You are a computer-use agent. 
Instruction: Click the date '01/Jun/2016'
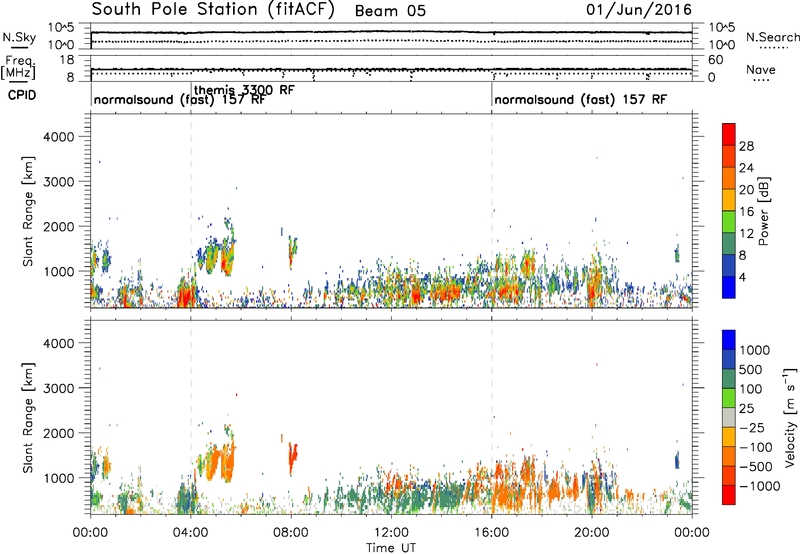[639, 10]
